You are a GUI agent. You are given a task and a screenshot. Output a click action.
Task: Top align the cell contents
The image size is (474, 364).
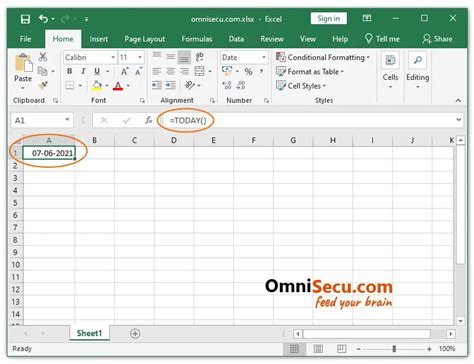(157, 56)
